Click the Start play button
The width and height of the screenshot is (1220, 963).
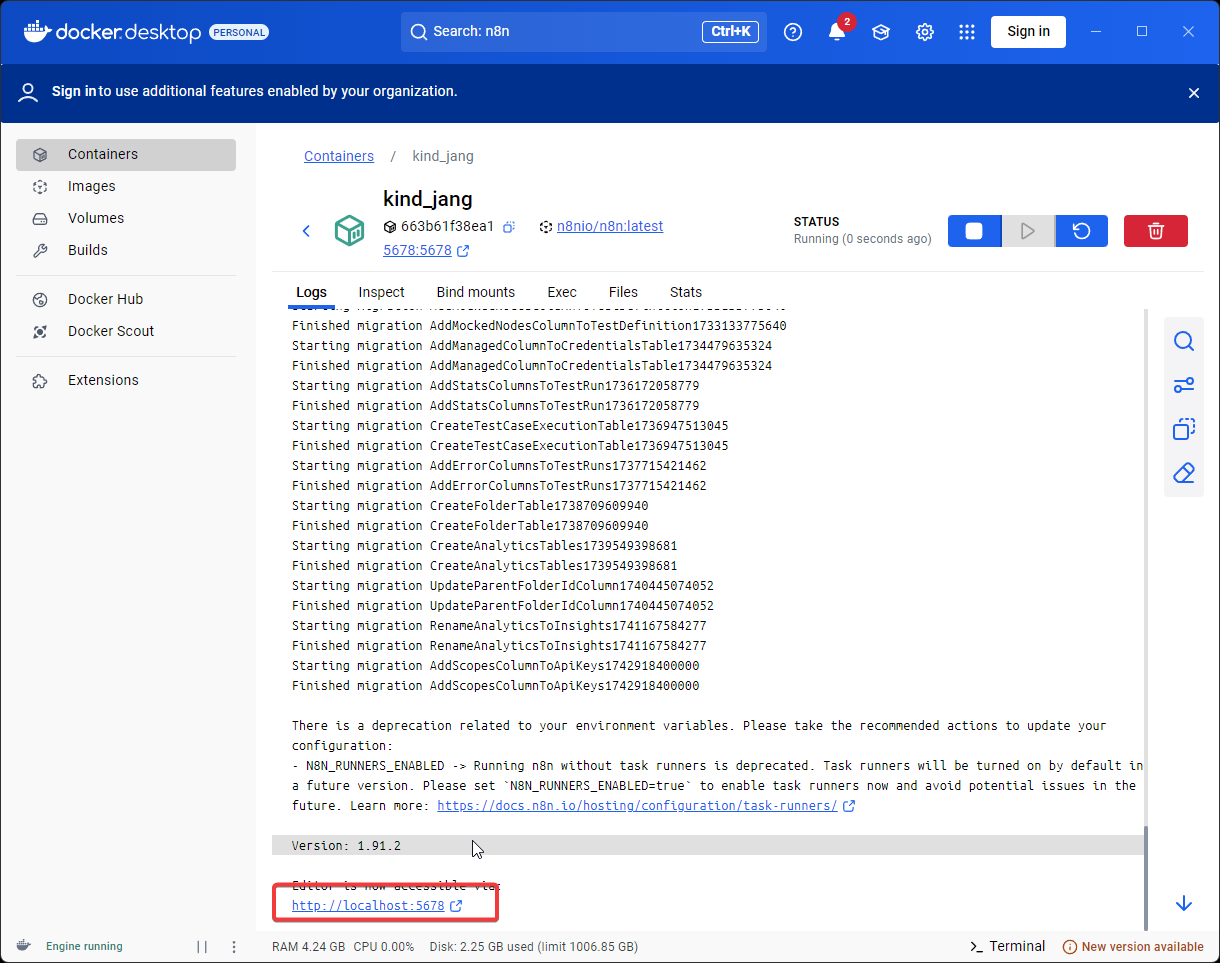click(1028, 231)
